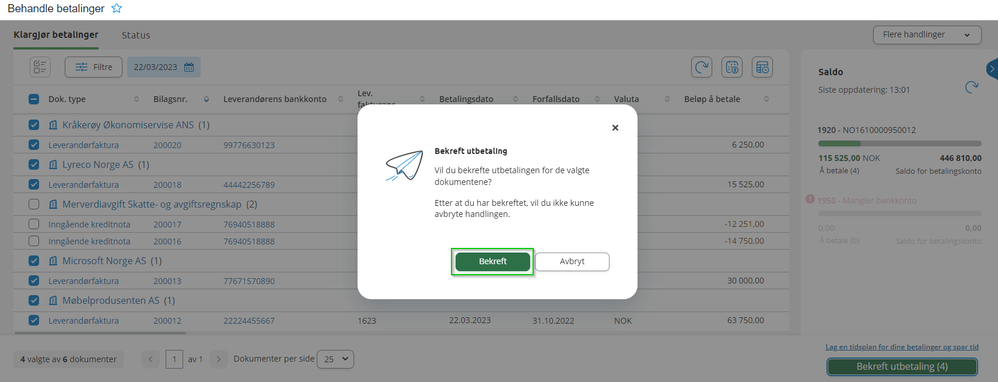
Task: Click the page number input field
Action: click(174, 359)
